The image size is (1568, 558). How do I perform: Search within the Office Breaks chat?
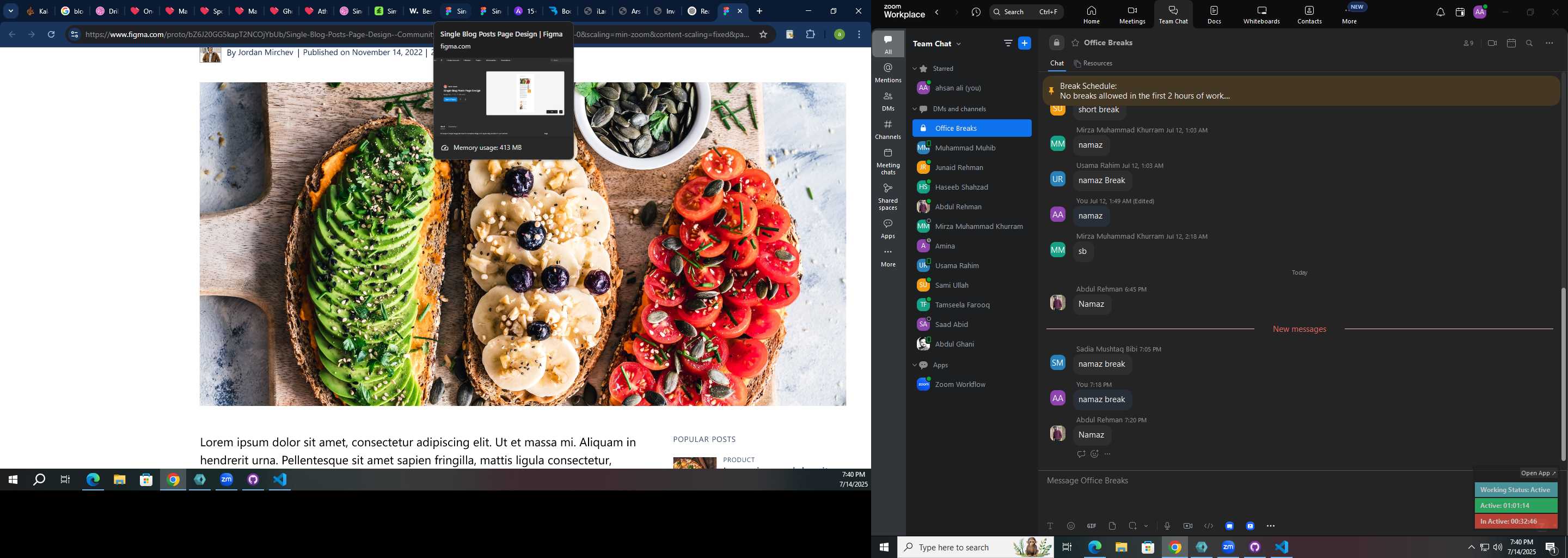click(1529, 43)
